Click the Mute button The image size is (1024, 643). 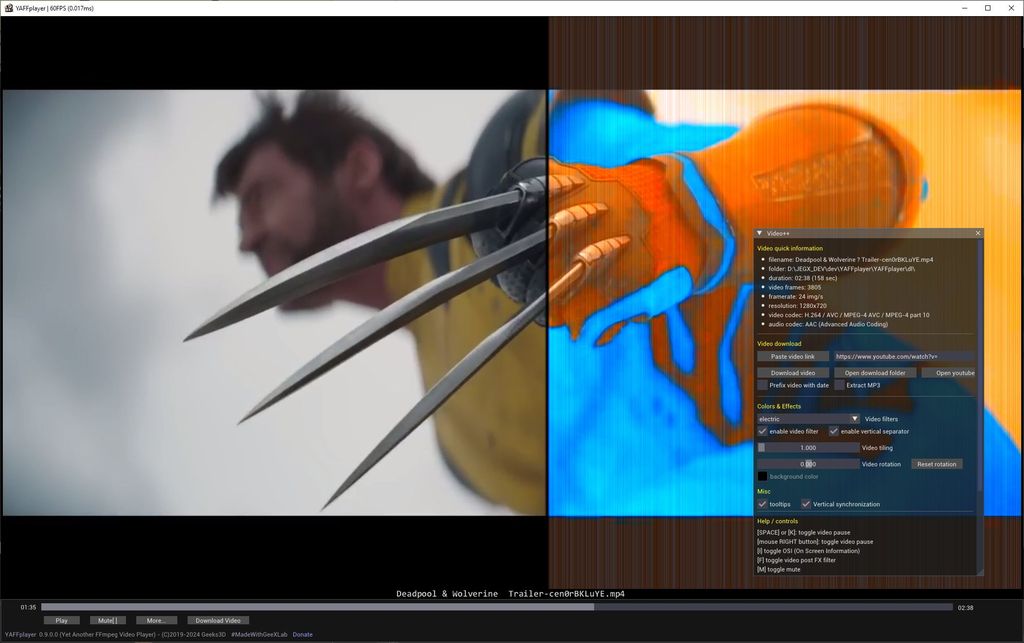108,621
